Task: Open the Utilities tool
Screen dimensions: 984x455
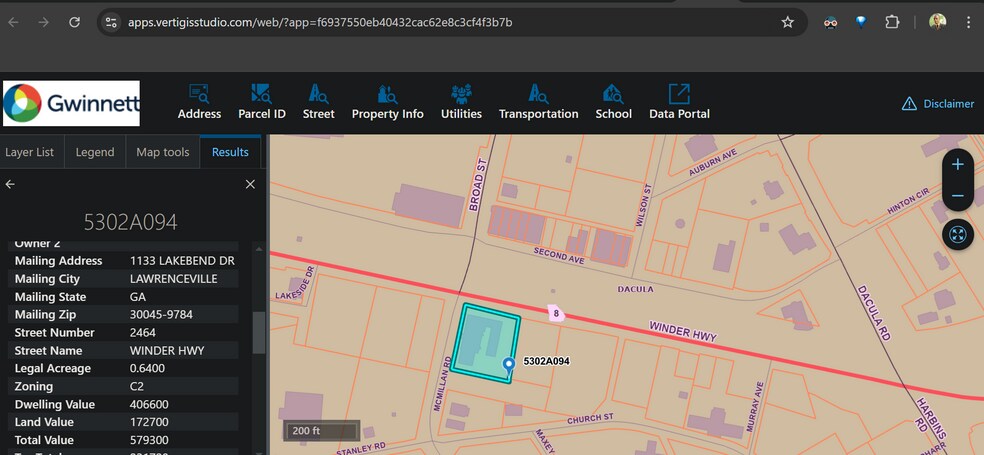Action: tap(461, 103)
